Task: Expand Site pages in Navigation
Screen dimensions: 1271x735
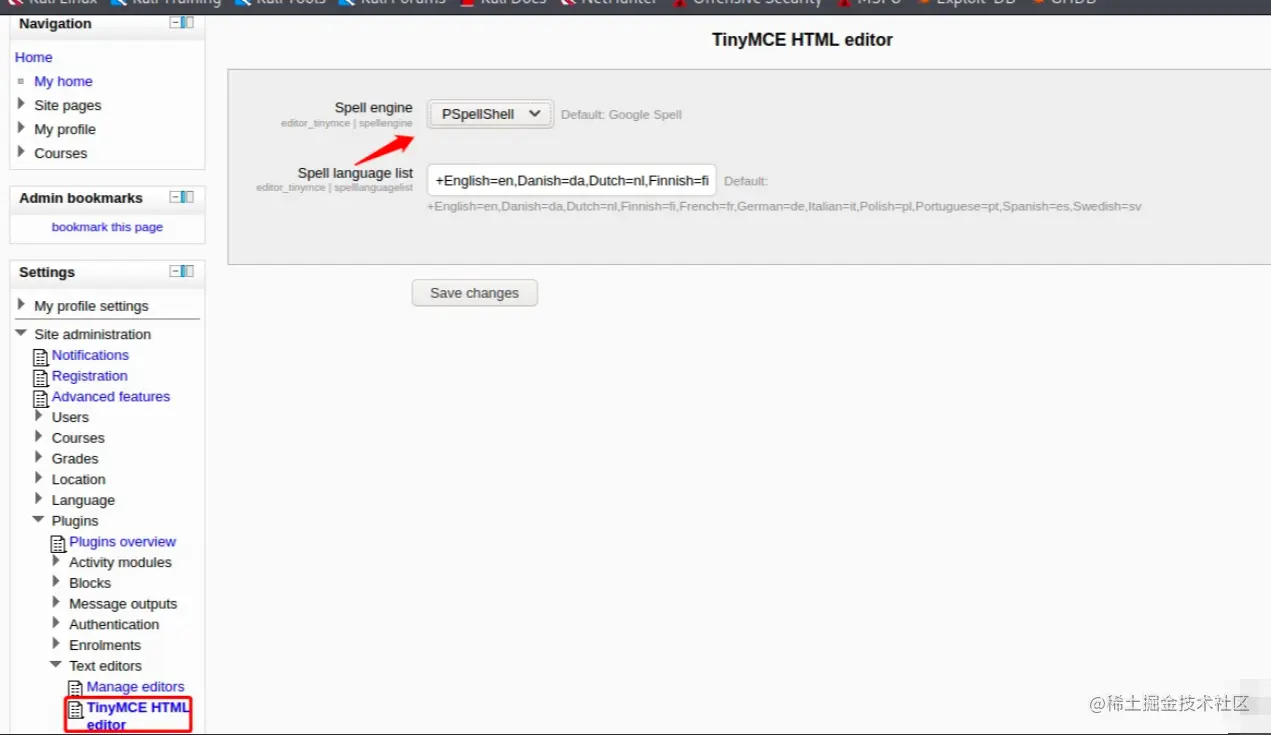Action: coord(21,104)
